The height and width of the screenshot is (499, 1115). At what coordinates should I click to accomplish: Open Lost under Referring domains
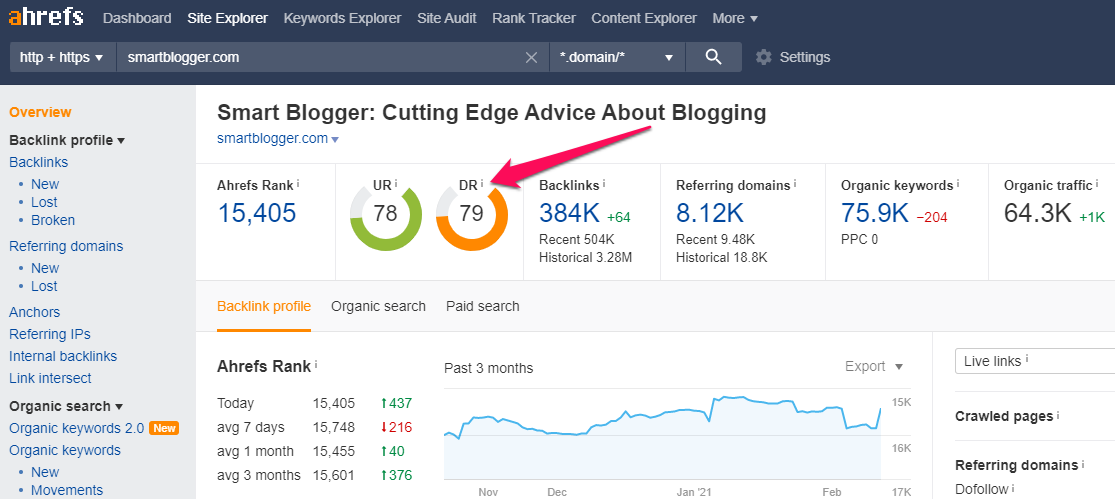tap(44, 286)
